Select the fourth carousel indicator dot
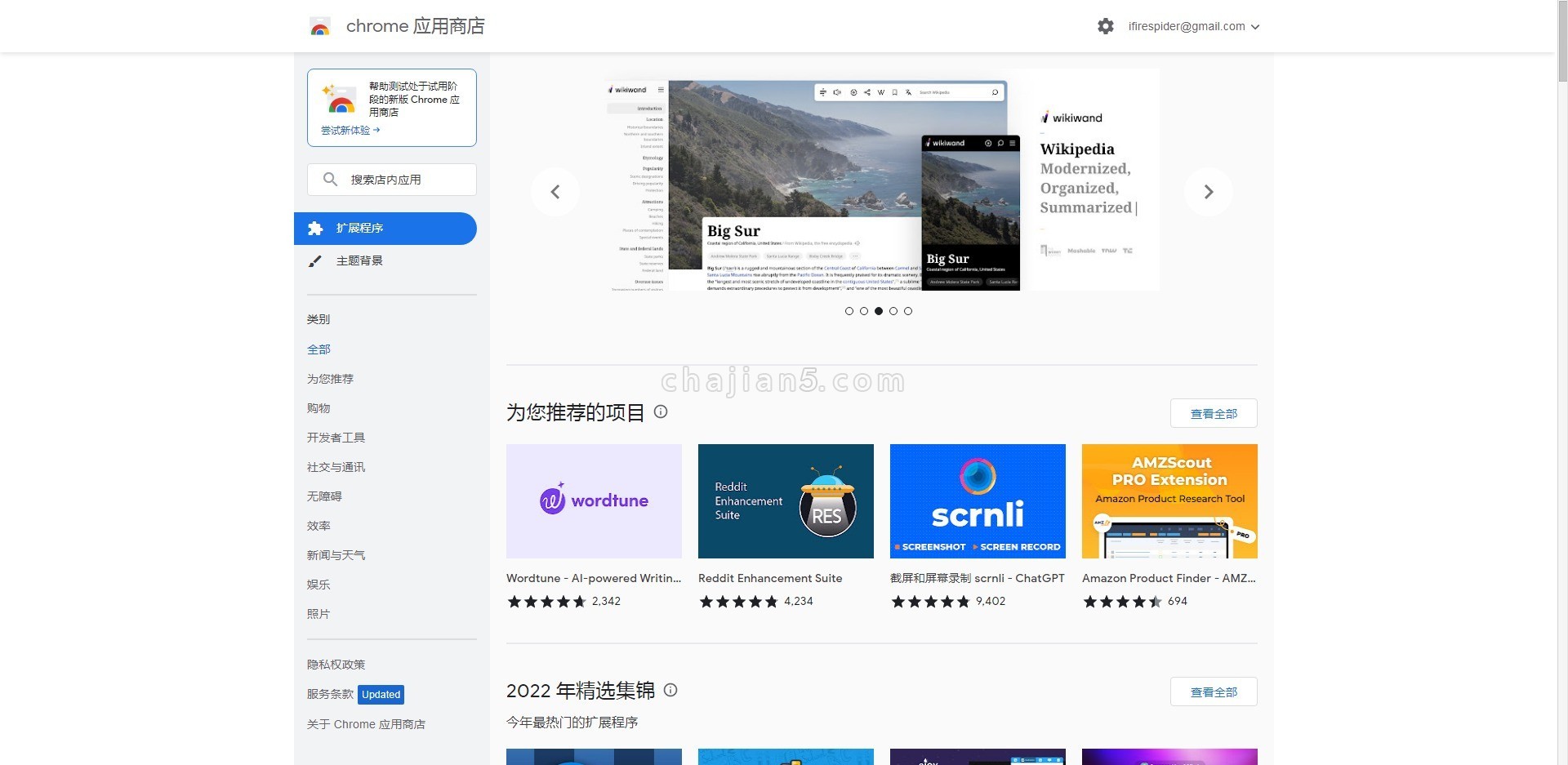1568x765 pixels. click(893, 311)
